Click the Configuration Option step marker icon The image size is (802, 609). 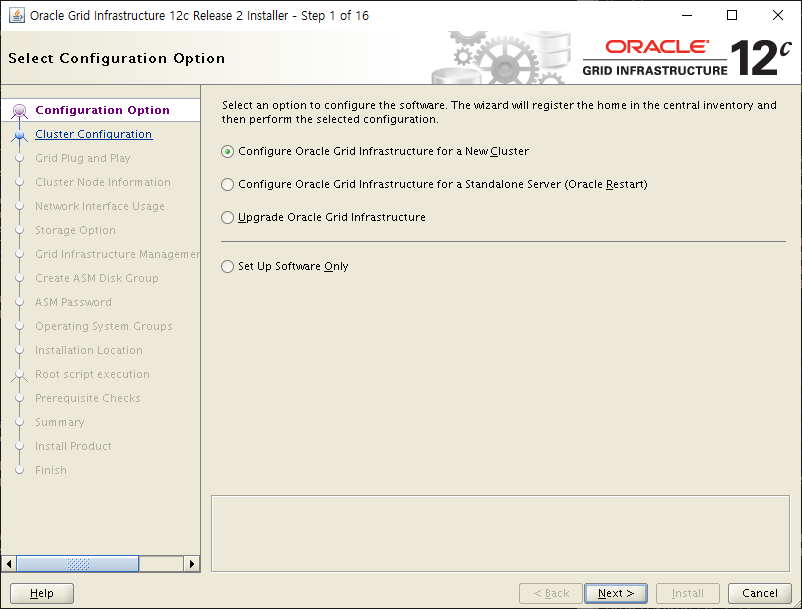pyautogui.click(x=19, y=110)
